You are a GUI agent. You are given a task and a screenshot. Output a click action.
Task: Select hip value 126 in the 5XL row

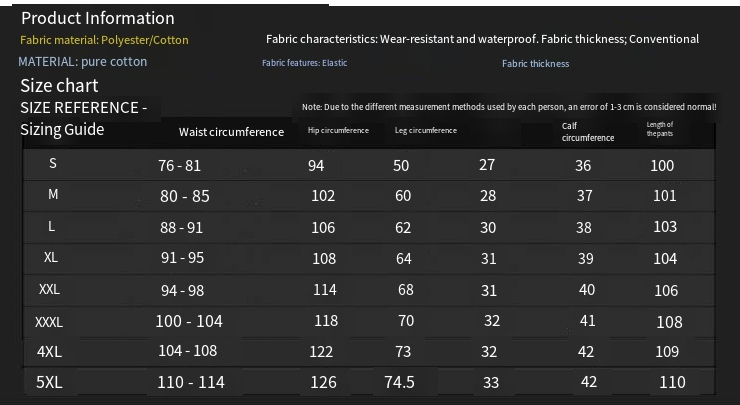click(x=323, y=382)
